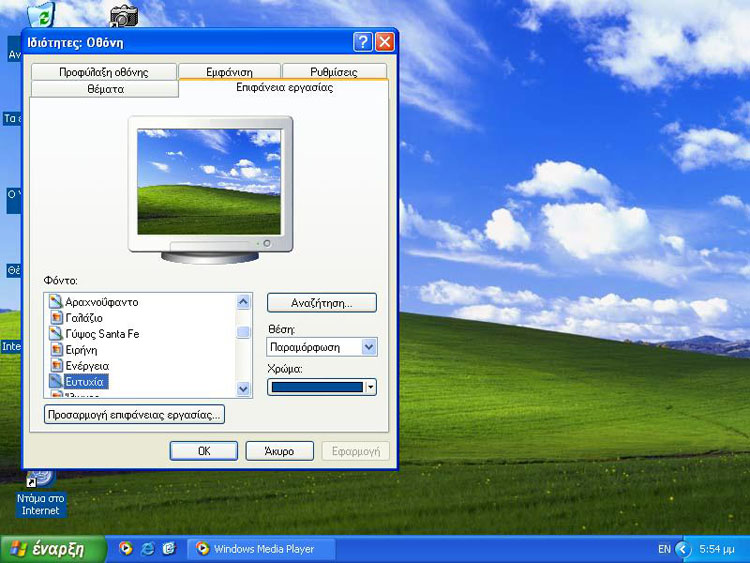Confirm with the OK button

tap(204, 451)
